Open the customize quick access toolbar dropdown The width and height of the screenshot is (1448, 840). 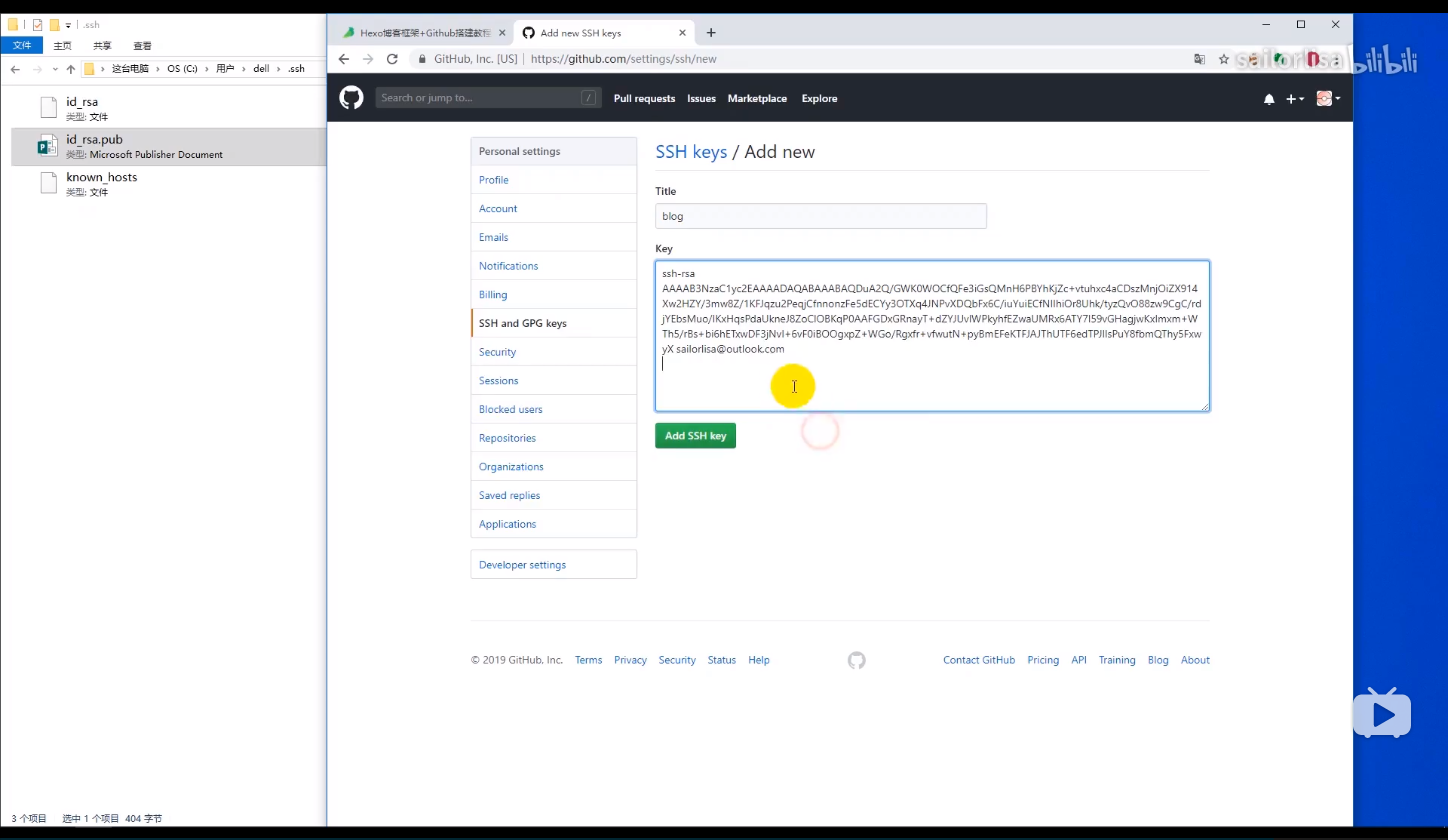tap(68, 25)
